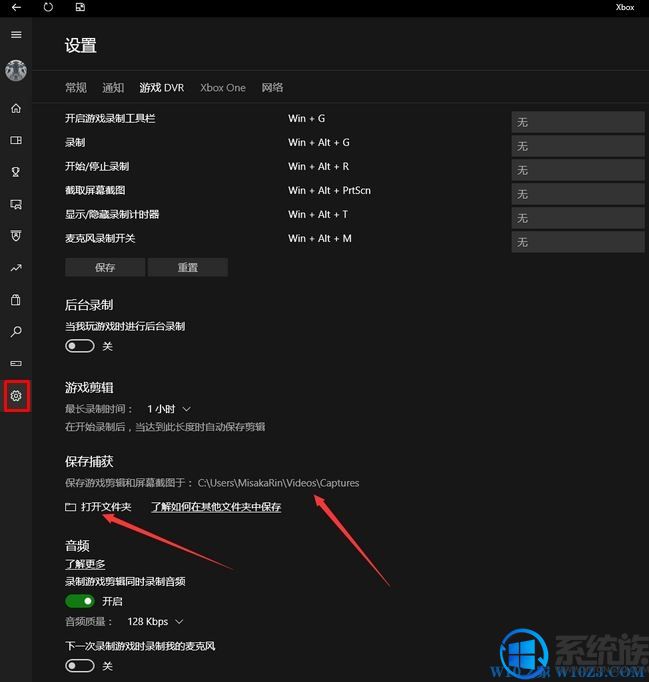Click the fullscreen icon in title bar

tap(80, 7)
